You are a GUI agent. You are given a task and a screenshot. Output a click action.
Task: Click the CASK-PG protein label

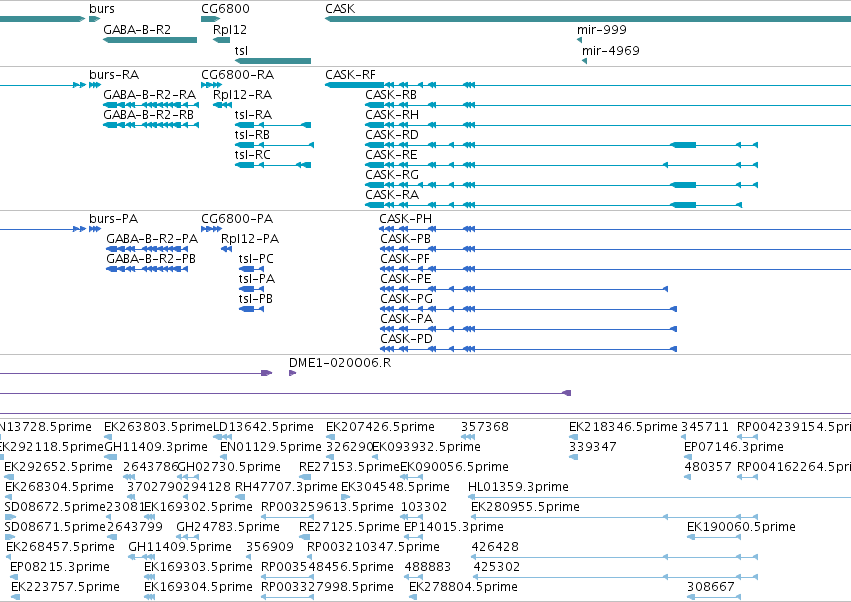[407, 299]
